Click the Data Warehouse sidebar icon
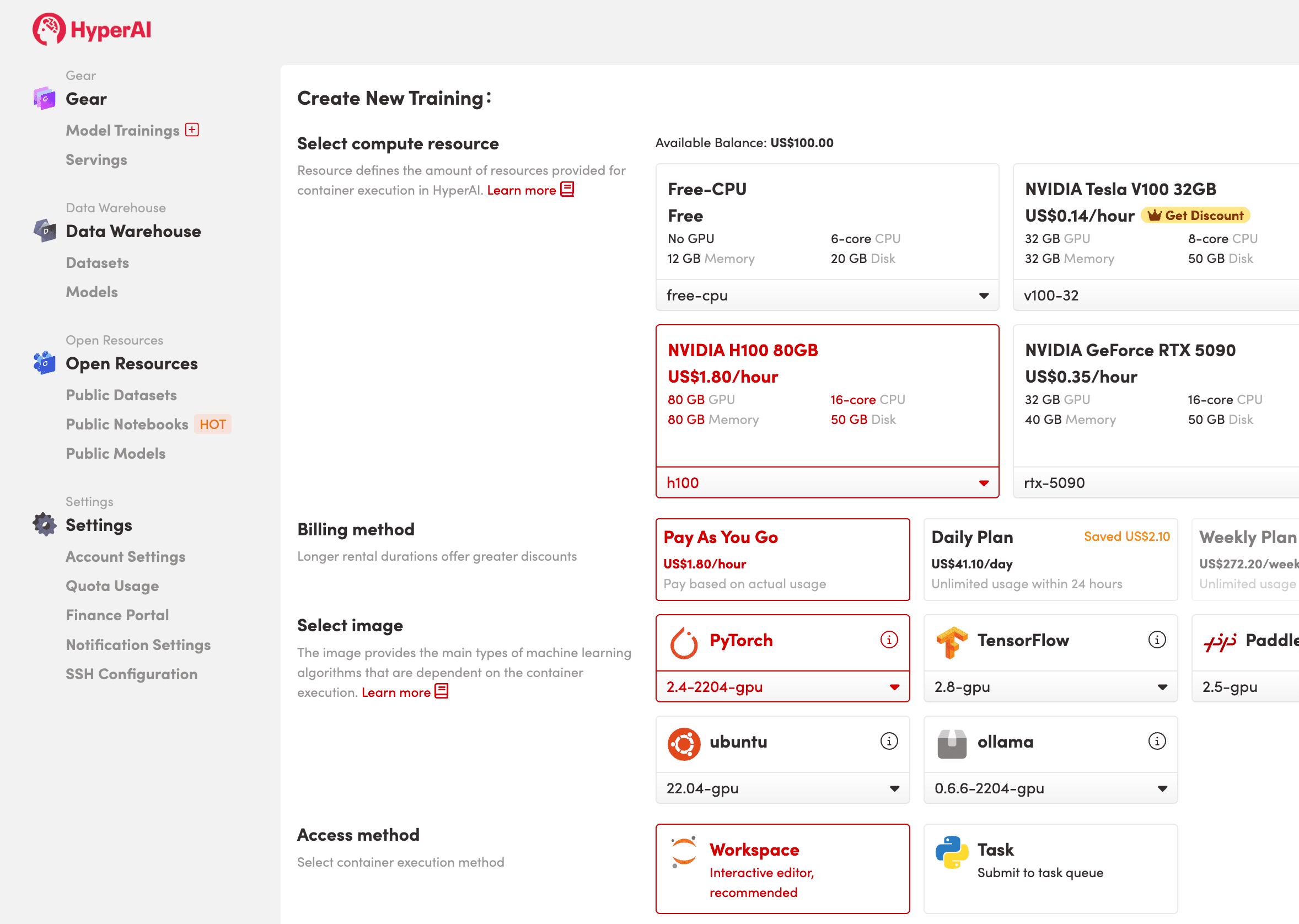 [x=44, y=231]
